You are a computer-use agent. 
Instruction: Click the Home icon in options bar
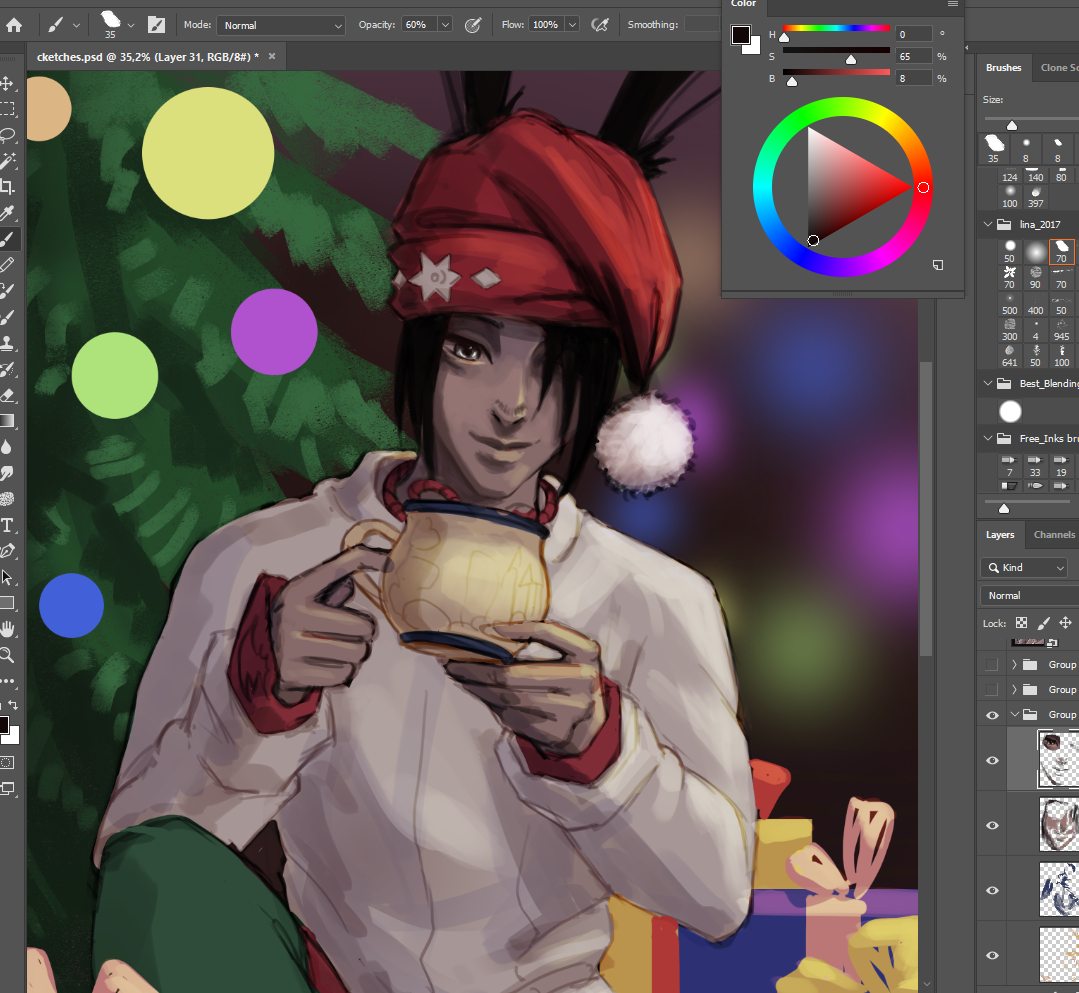click(x=14, y=25)
